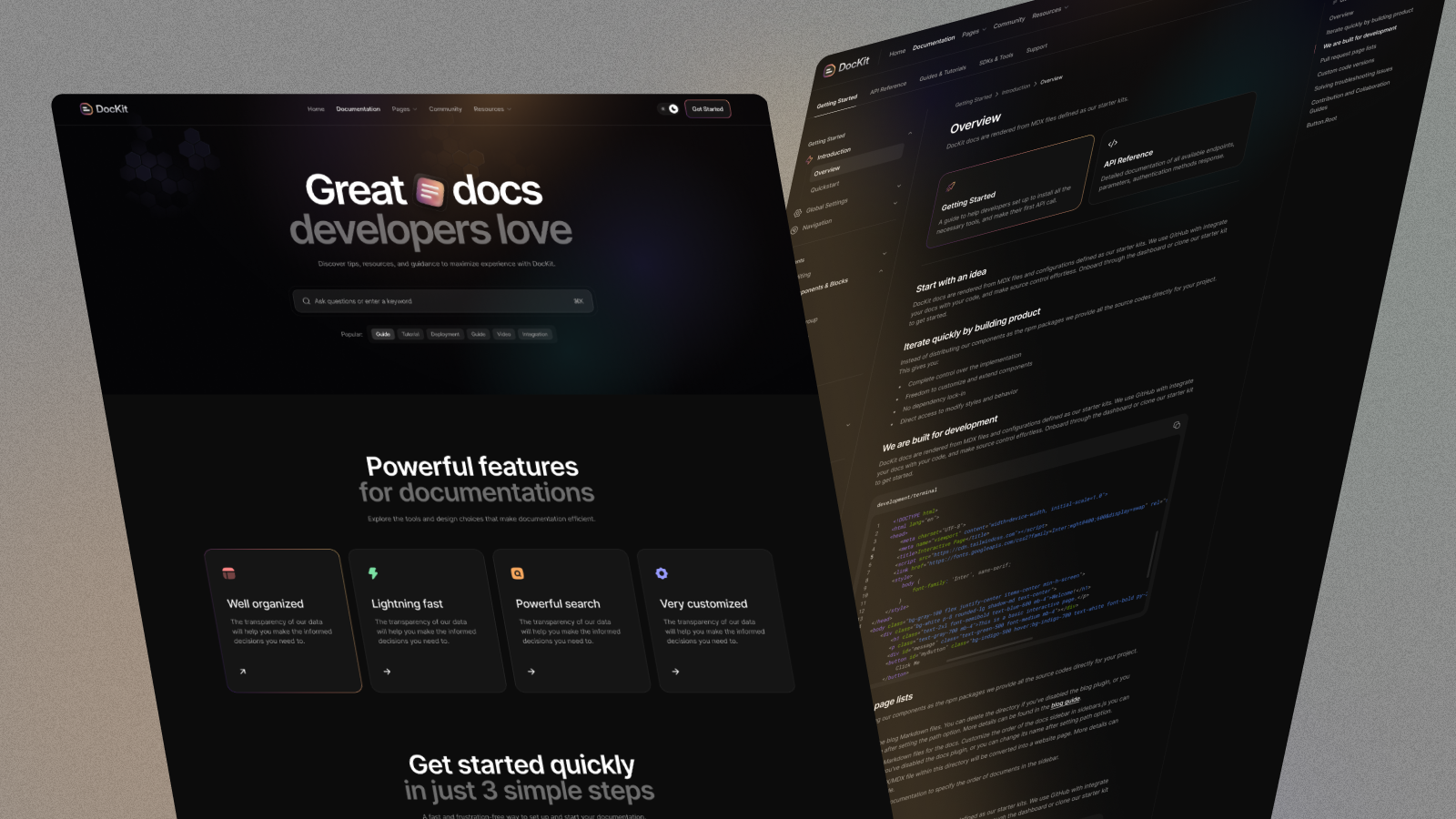Select Introduction in the docs sidebar
1456x819 pixels.
pyautogui.click(x=834, y=153)
